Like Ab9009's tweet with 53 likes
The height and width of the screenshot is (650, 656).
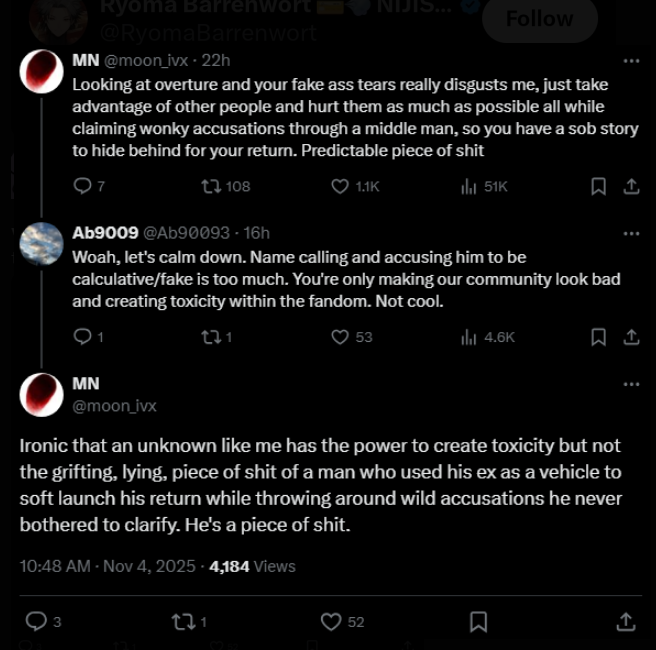[340, 337]
